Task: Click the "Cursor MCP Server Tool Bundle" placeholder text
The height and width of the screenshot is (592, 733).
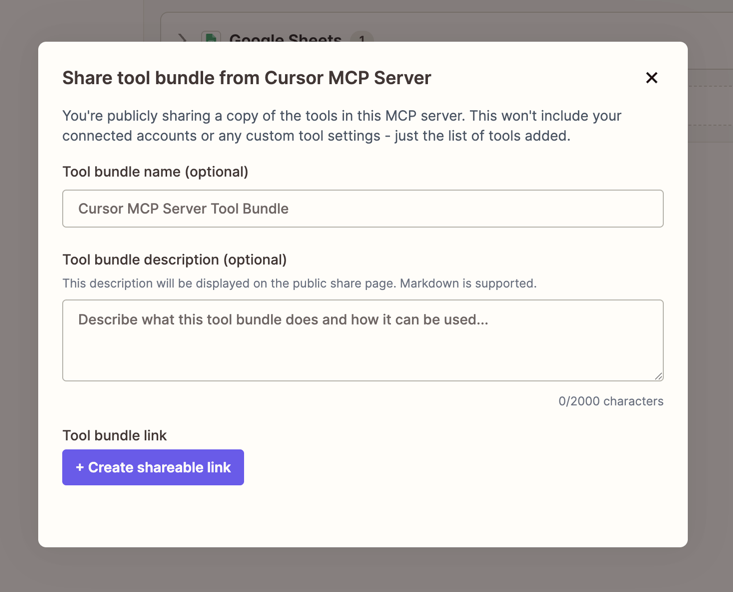Action: [x=183, y=209]
